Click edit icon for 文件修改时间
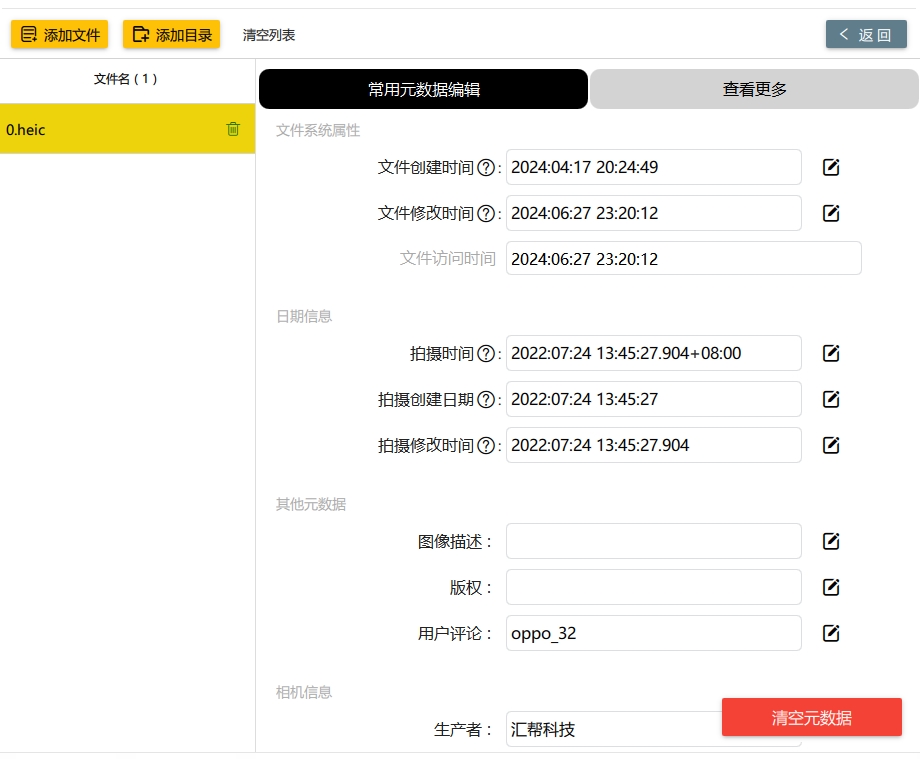The width and height of the screenshot is (920, 759). tap(831, 213)
